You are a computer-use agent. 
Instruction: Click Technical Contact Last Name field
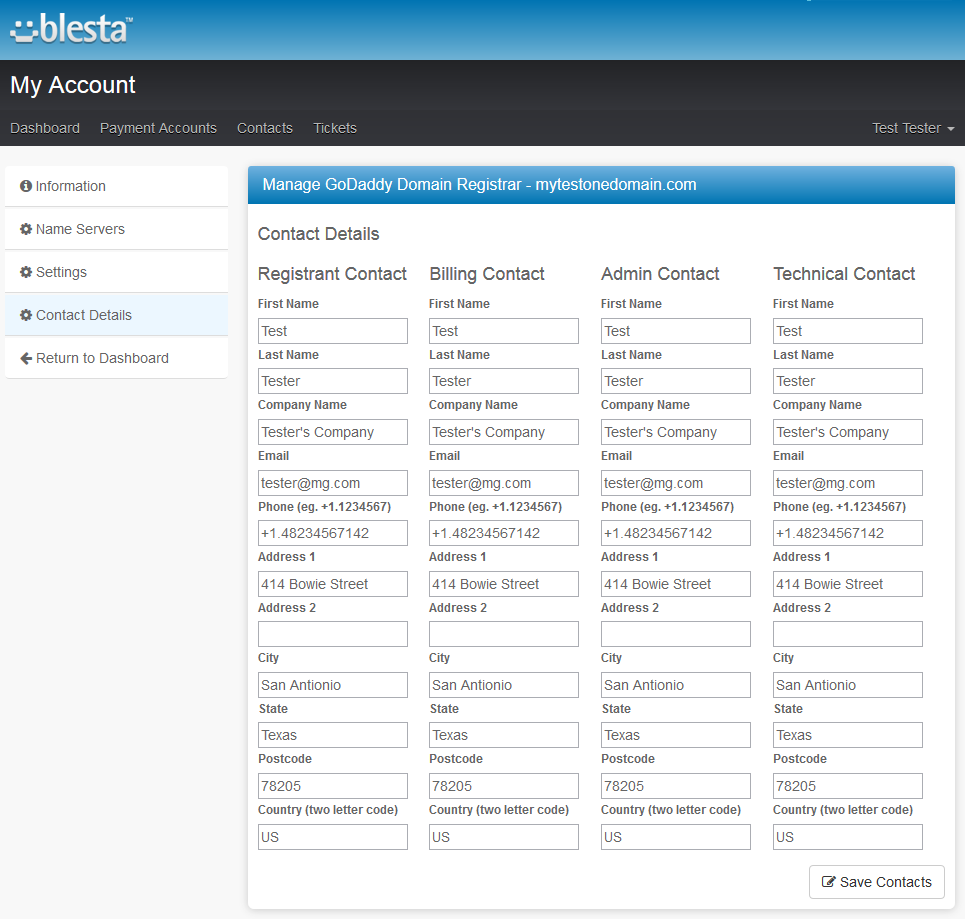click(x=848, y=381)
